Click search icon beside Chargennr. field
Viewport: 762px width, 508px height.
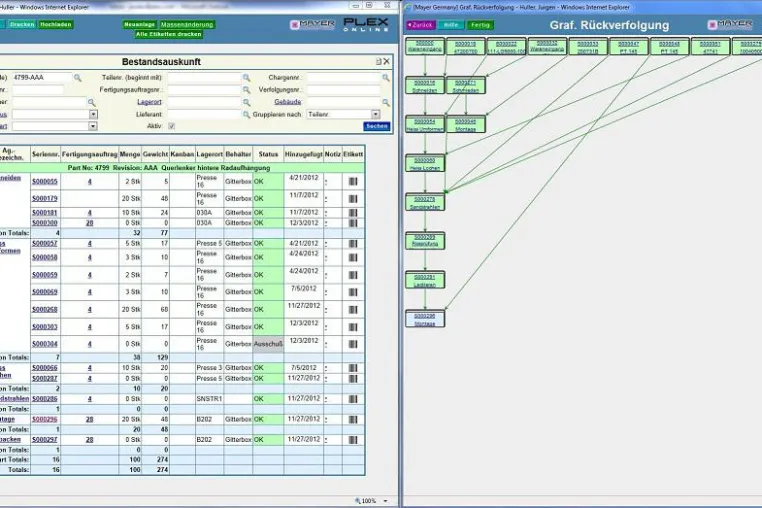(x=386, y=78)
